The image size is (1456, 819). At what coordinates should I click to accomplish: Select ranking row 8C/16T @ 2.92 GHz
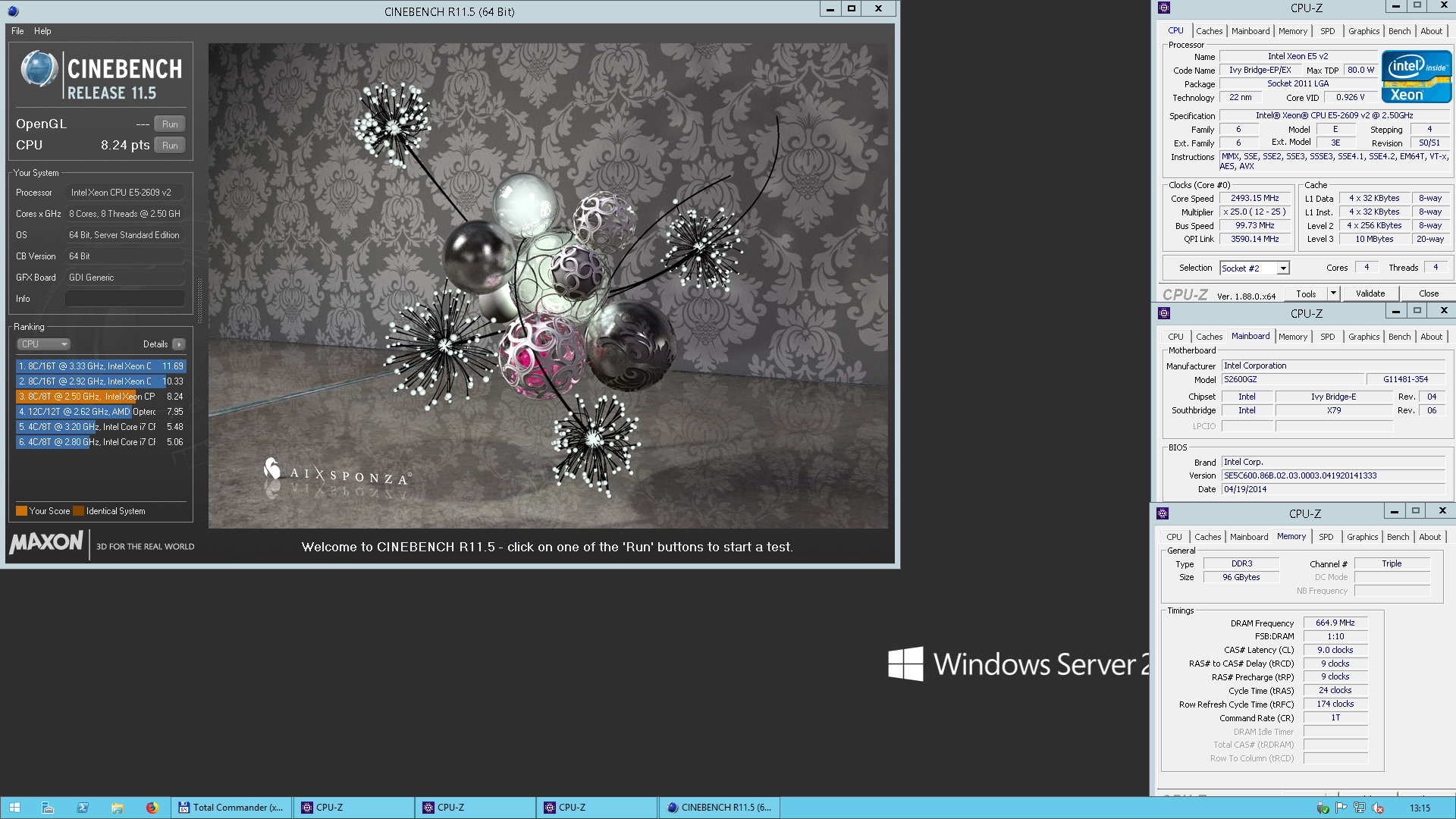pos(101,381)
